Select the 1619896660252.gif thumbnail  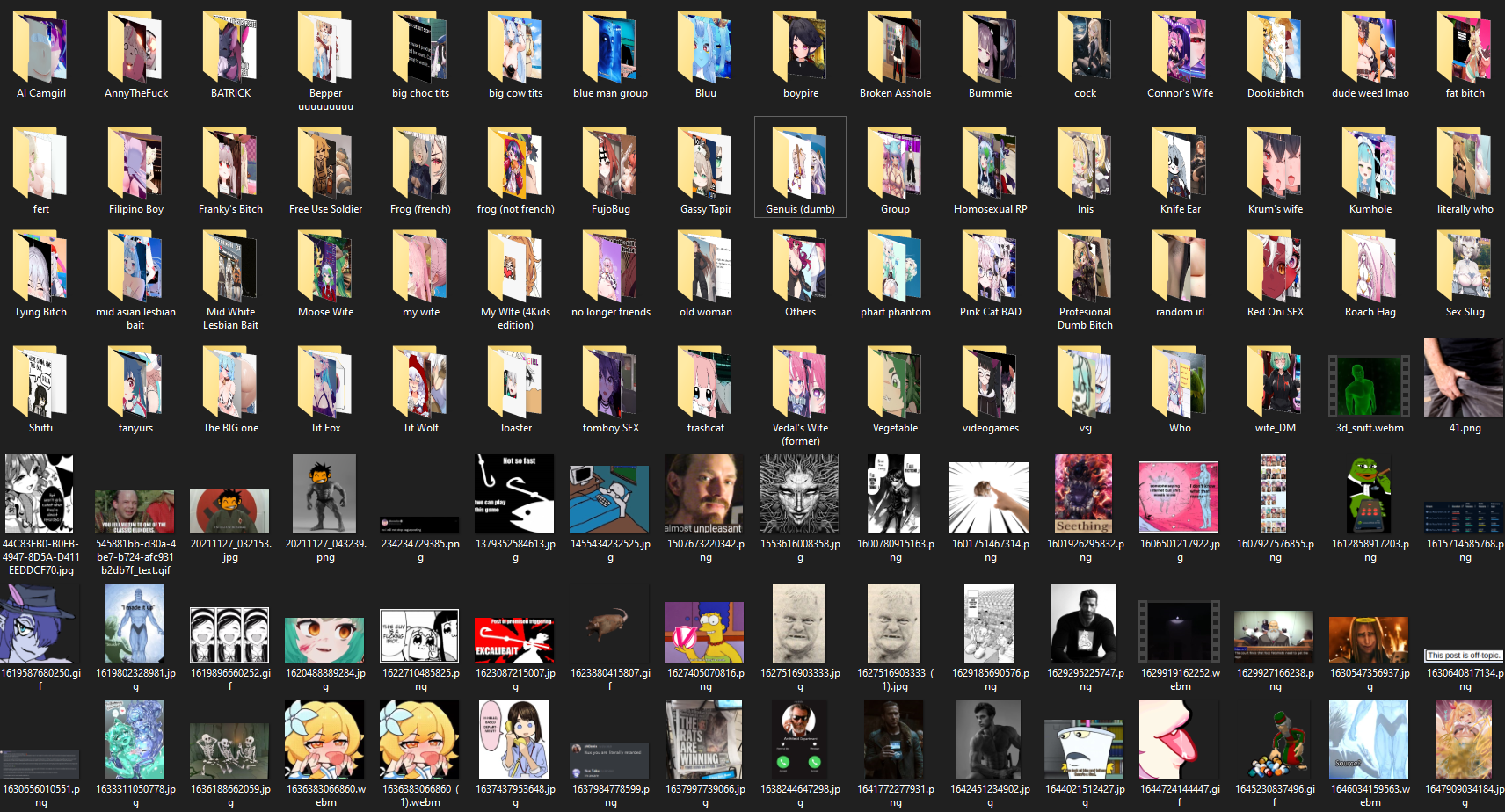click(229, 634)
